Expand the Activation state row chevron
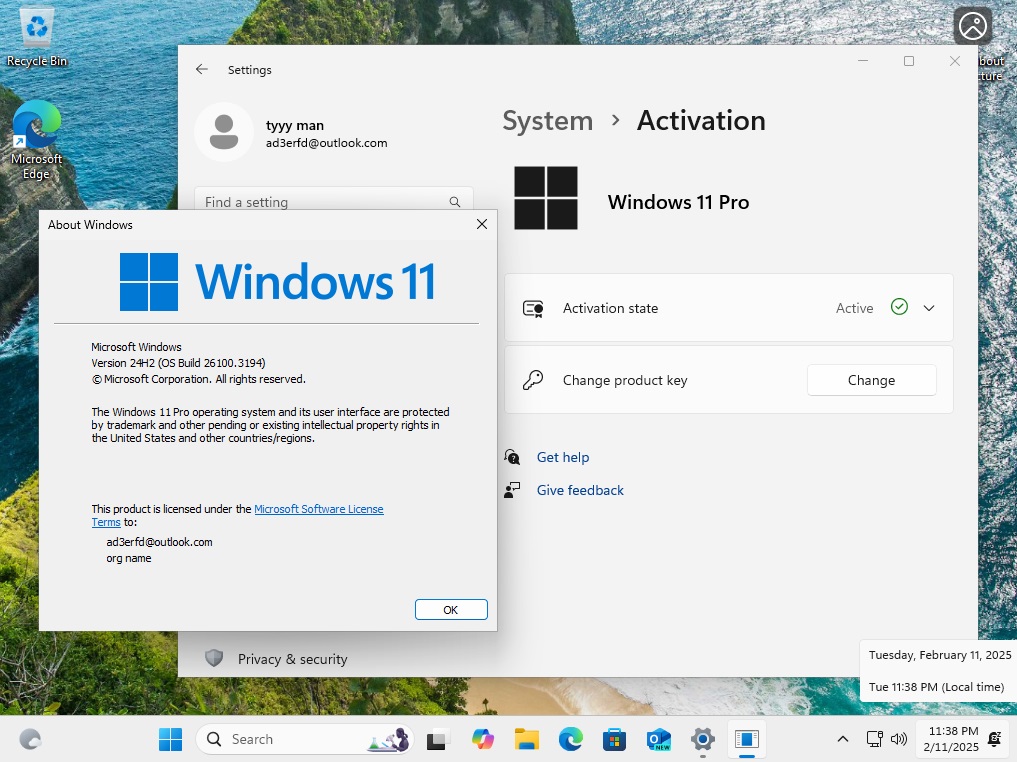This screenshot has width=1017, height=762. (x=929, y=309)
